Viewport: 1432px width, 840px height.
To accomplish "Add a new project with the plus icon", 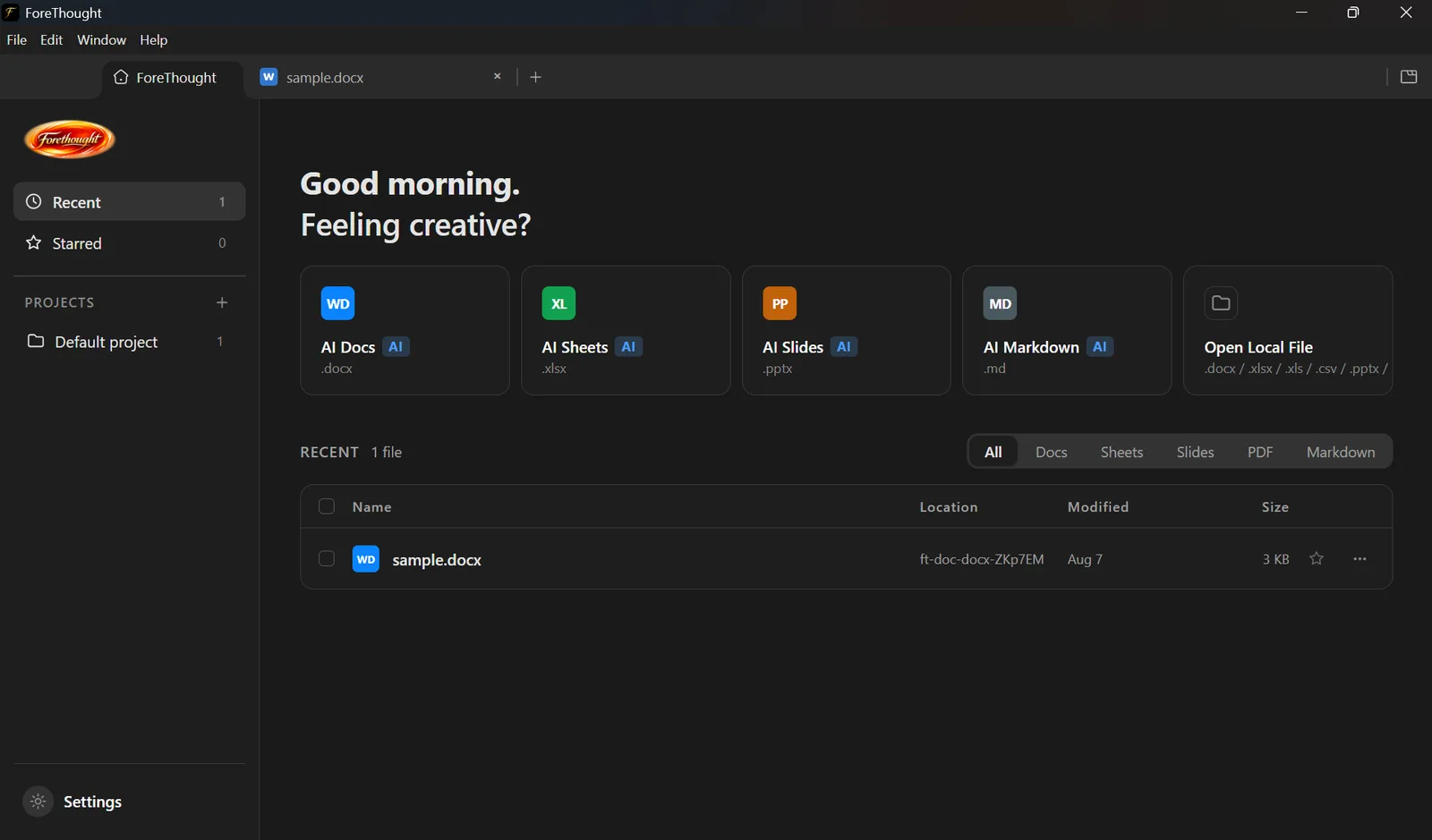I will tap(222, 302).
